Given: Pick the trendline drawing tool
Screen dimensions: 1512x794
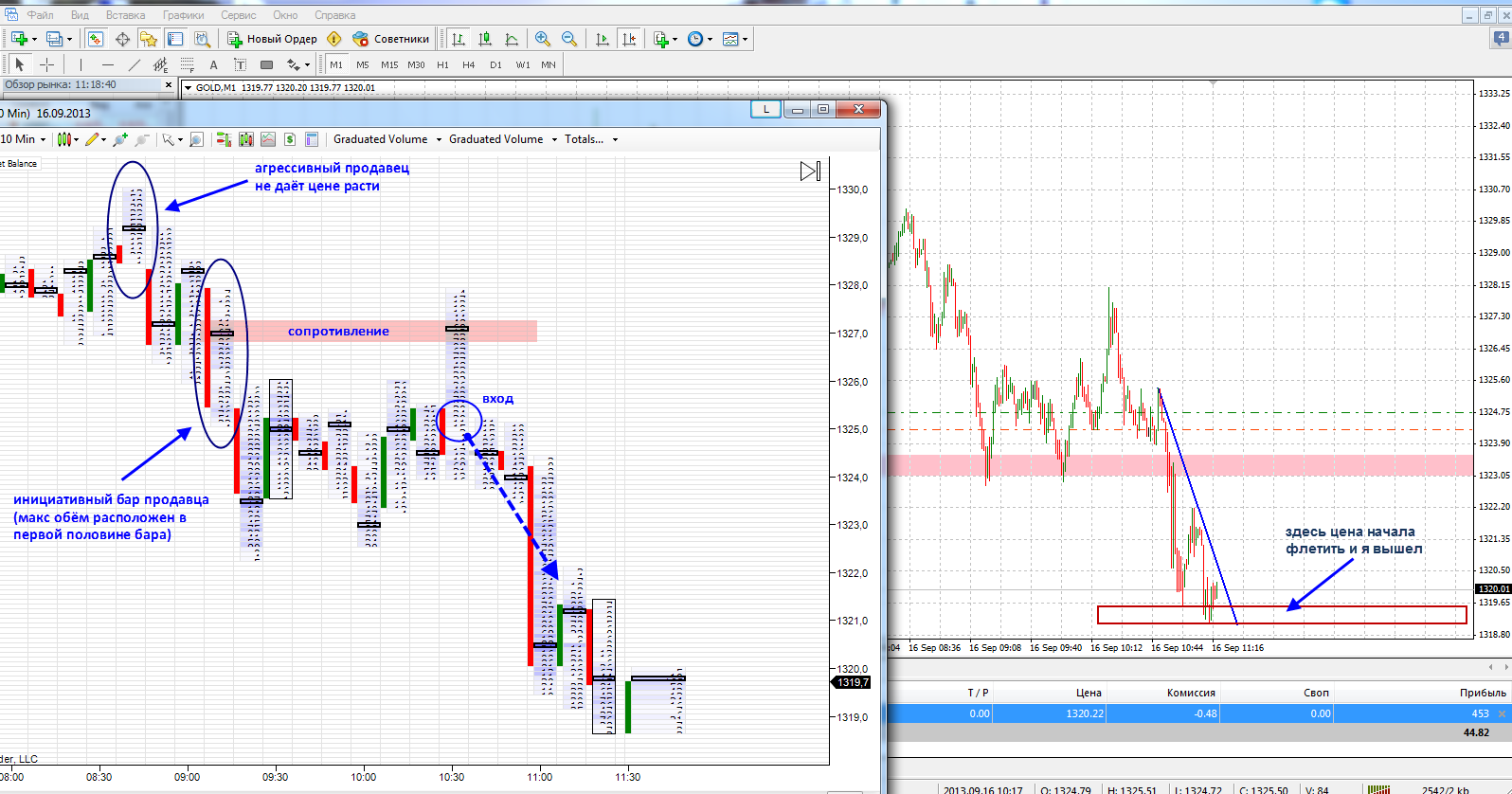Looking at the screenshot, I should (x=135, y=64).
